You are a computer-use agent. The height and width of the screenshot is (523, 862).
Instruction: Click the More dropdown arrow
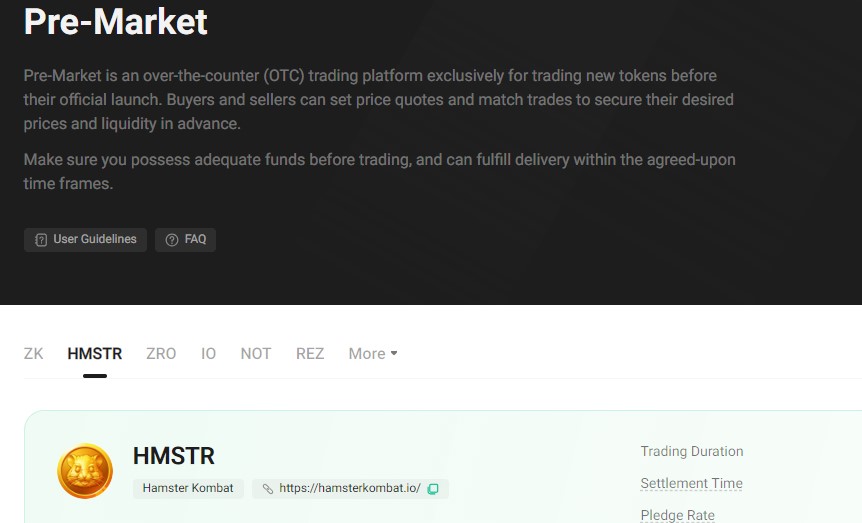pos(394,353)
